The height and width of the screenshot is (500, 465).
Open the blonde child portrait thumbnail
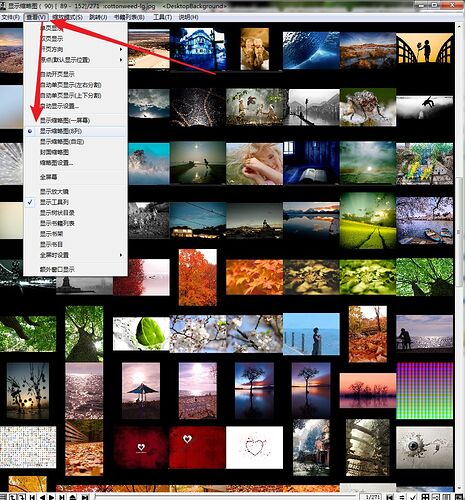click(254, 164)
